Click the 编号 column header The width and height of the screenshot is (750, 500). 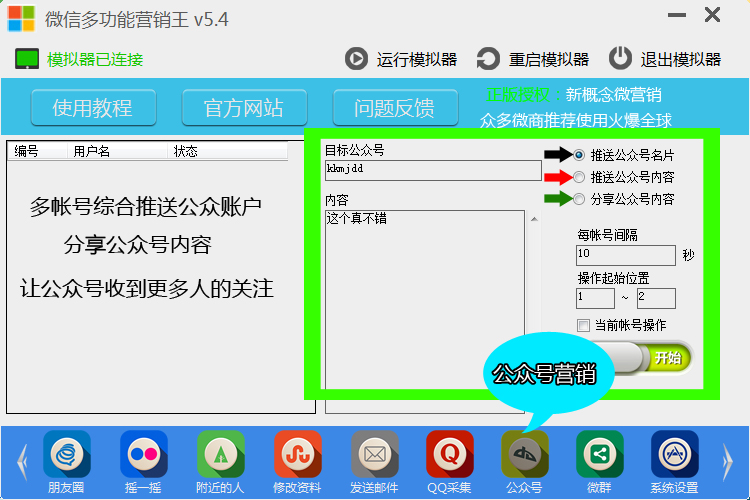36,151
